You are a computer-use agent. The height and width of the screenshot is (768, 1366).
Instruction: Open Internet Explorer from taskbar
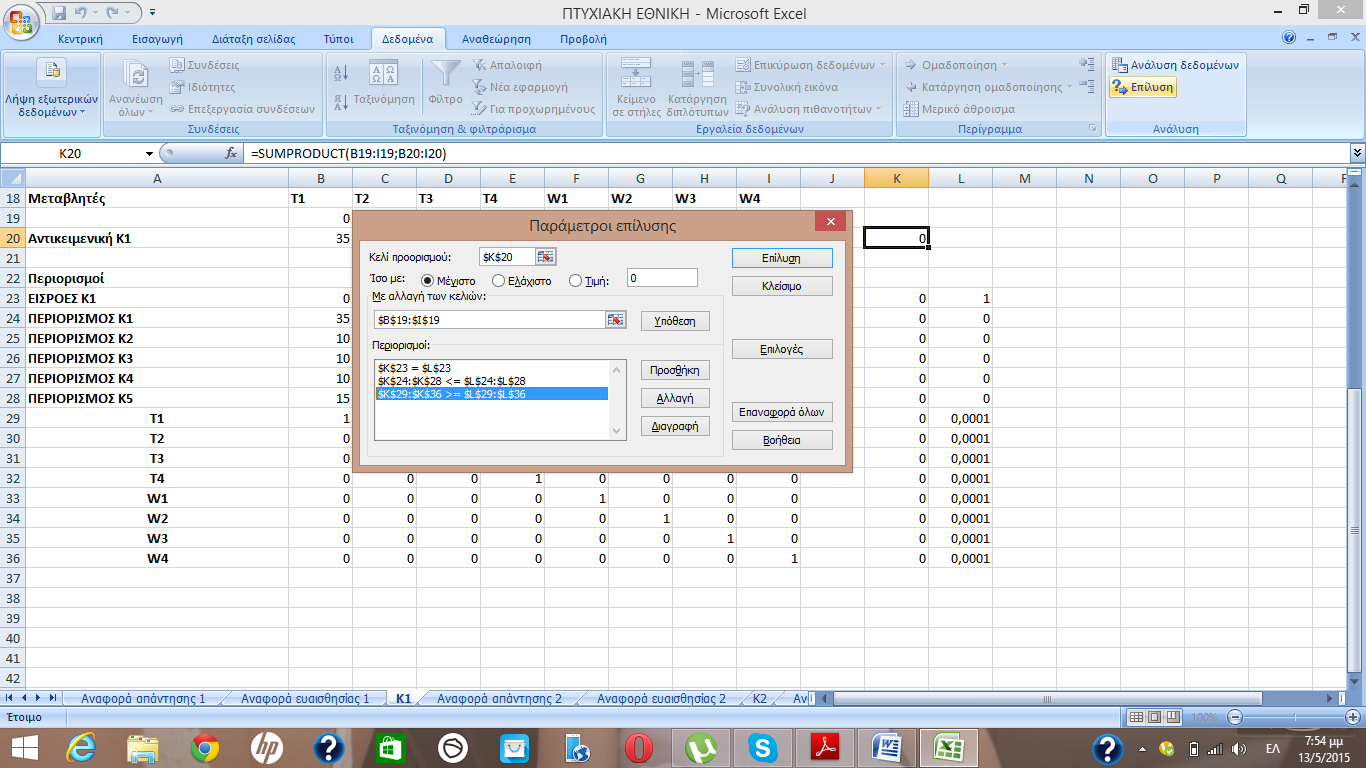81,747
